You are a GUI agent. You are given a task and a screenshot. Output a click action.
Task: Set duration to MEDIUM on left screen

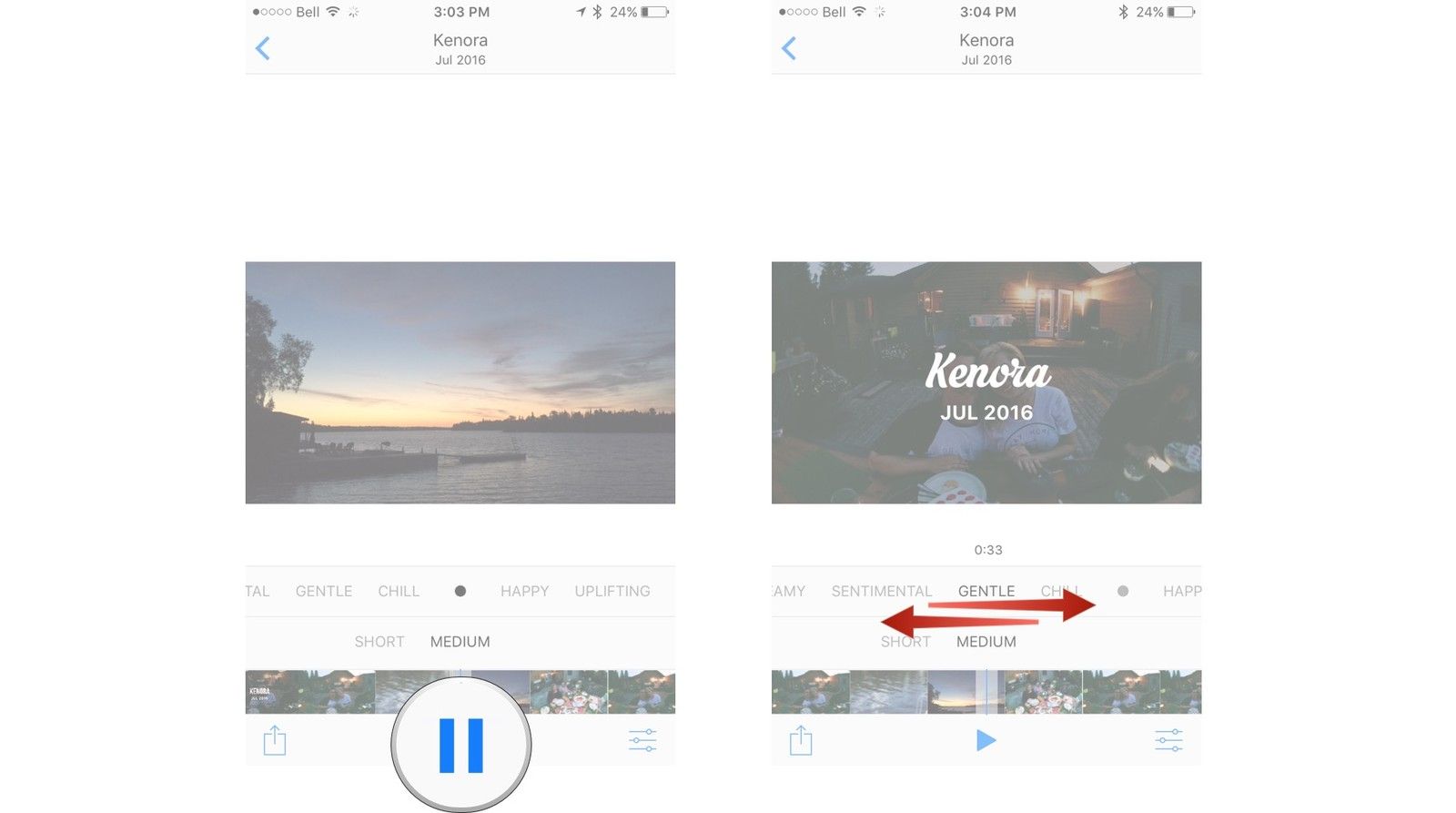point(460,642)
